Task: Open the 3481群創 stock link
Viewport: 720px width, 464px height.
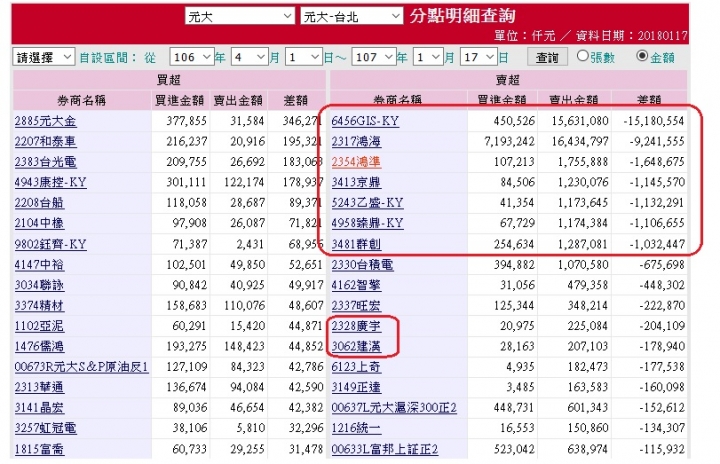Action: pos(356,244)
